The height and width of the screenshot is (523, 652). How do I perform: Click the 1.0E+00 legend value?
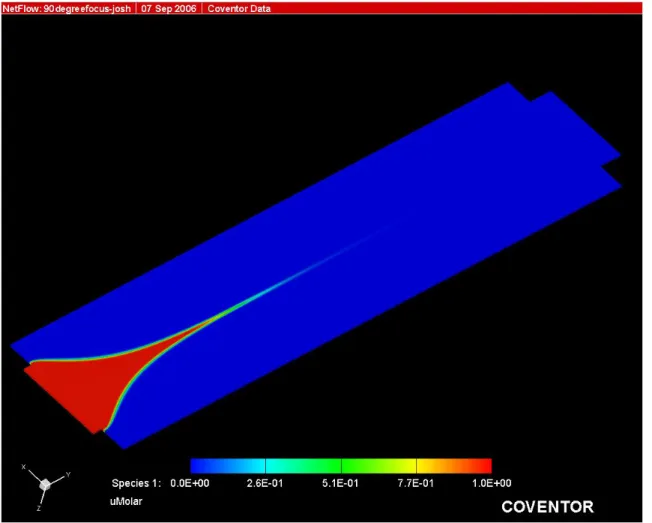click(x=491, y=483)
